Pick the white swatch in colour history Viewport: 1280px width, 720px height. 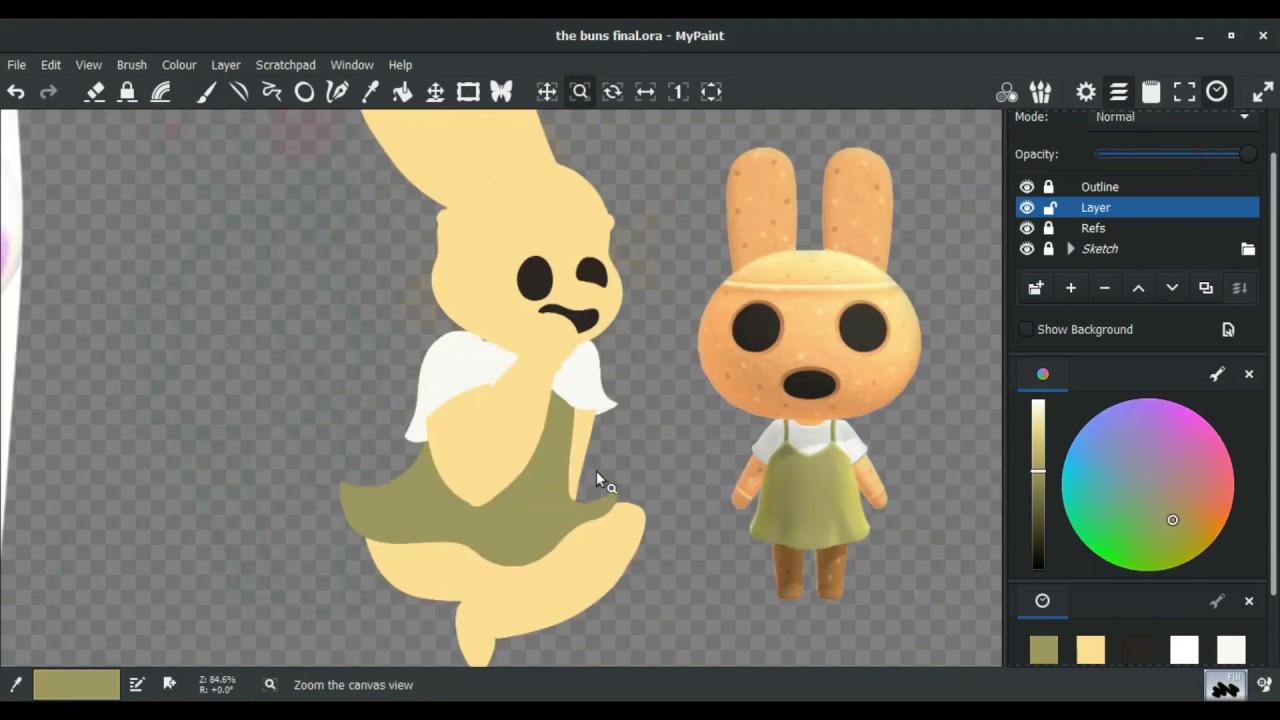tap(1184, 650)
